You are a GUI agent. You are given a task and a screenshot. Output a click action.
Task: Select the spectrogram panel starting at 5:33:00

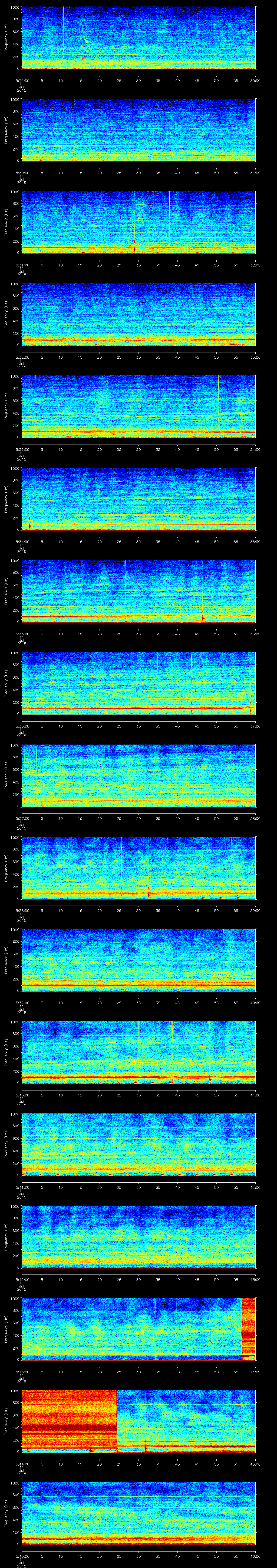(138, 407)
